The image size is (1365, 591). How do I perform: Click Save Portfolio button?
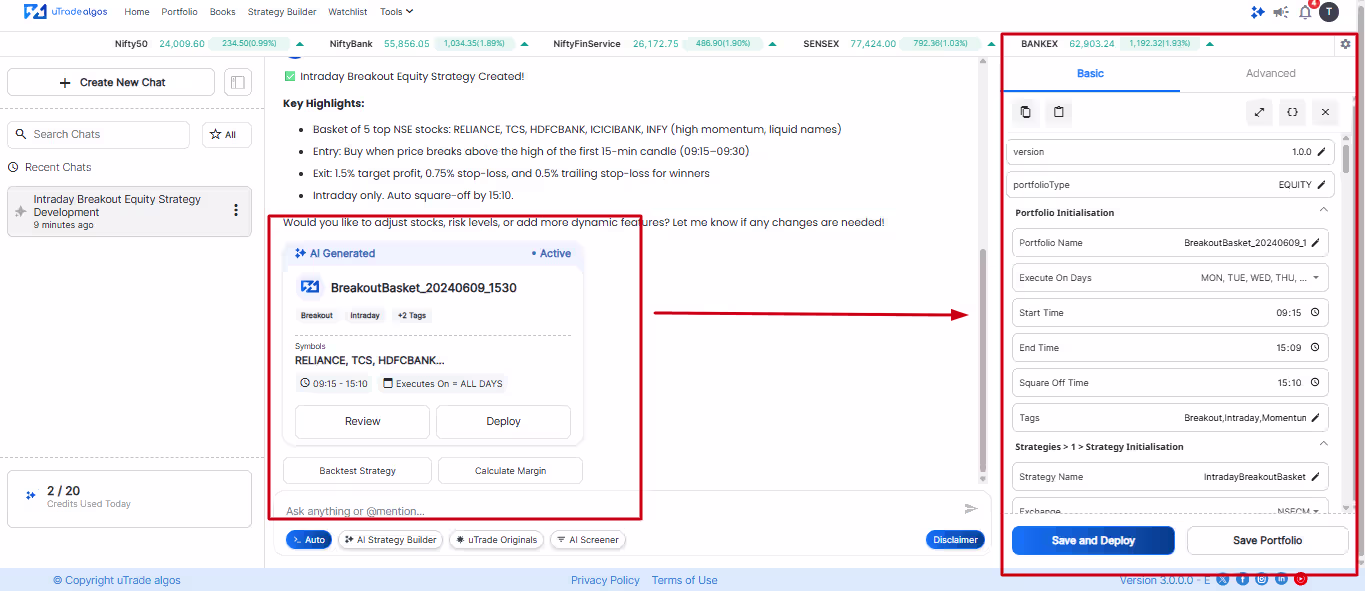point(1268,540)
